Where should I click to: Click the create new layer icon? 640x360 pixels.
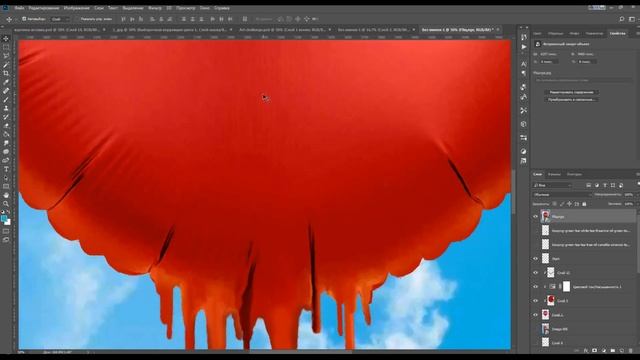tap(622, 351)
